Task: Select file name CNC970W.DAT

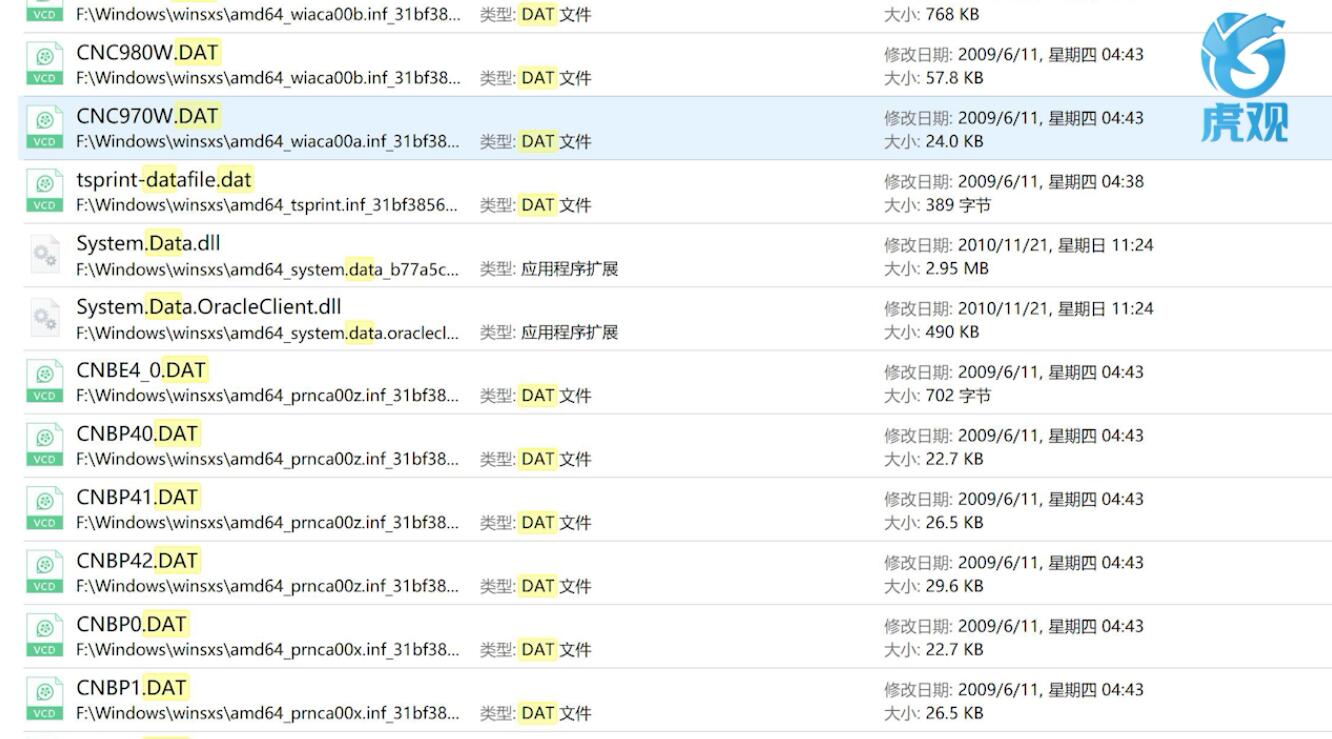Action: click(148, 116)
